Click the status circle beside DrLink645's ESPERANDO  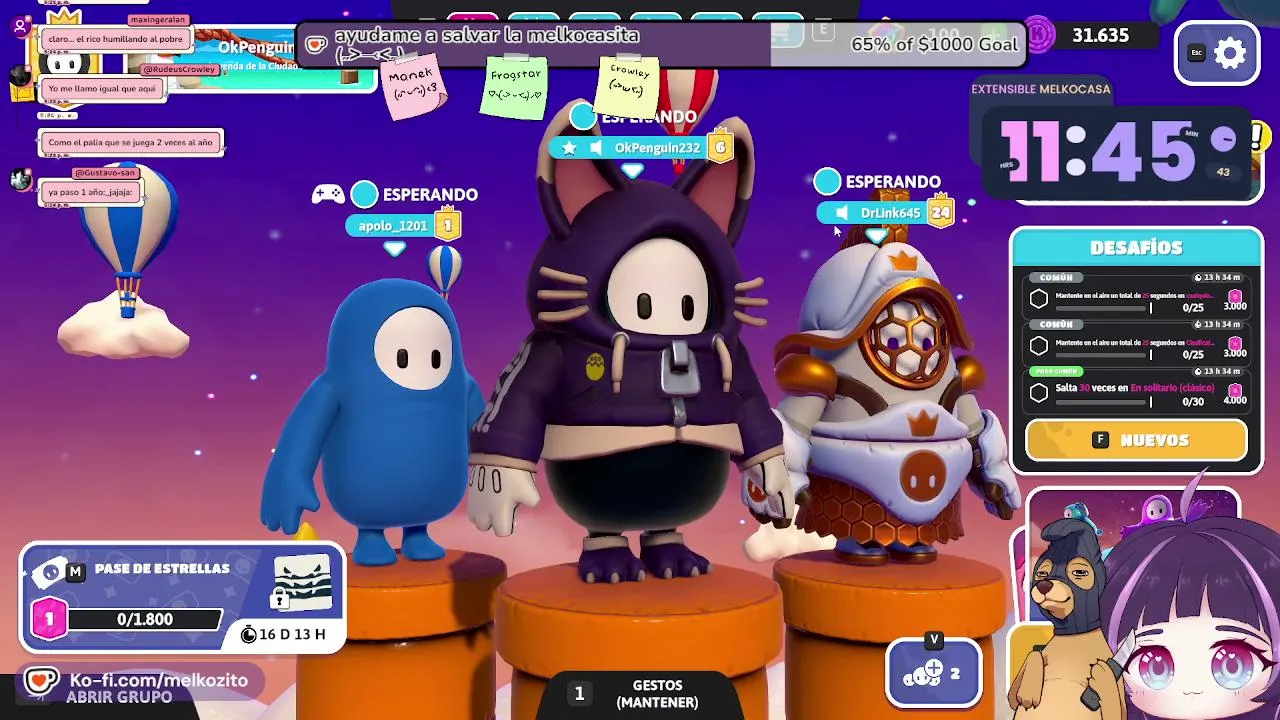827,181
